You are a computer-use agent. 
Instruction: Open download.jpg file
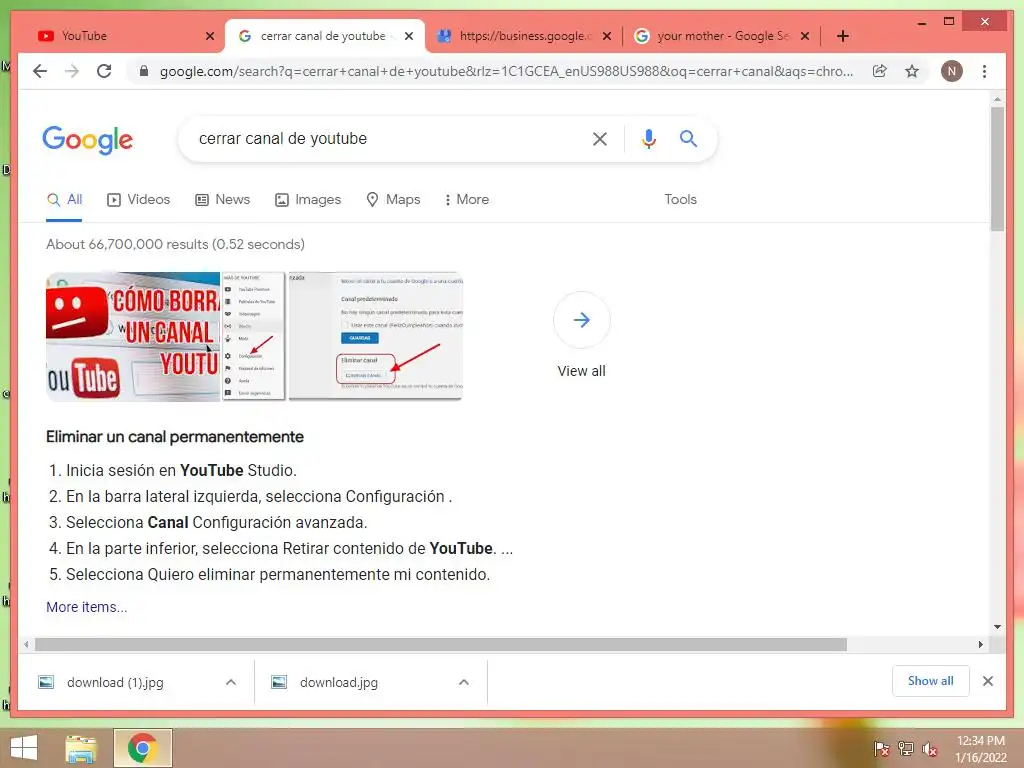338,682
